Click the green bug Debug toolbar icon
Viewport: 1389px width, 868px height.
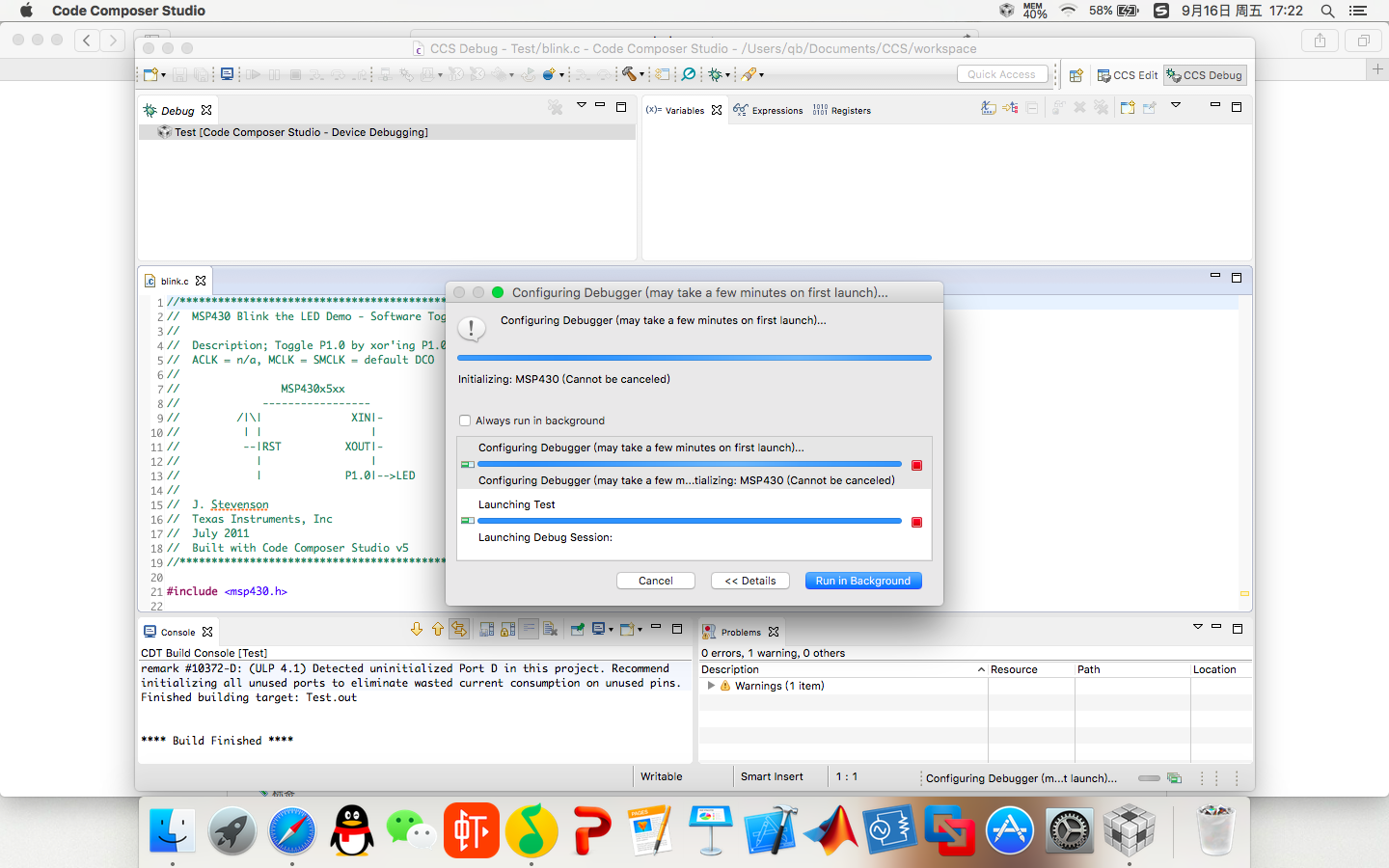[715, 74]
